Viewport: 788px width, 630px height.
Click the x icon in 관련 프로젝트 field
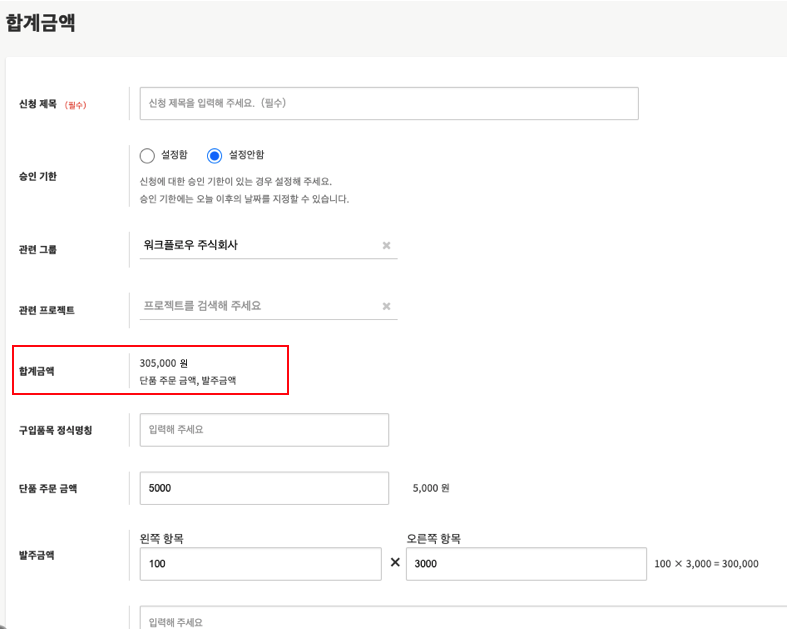[x=386, y=306]
